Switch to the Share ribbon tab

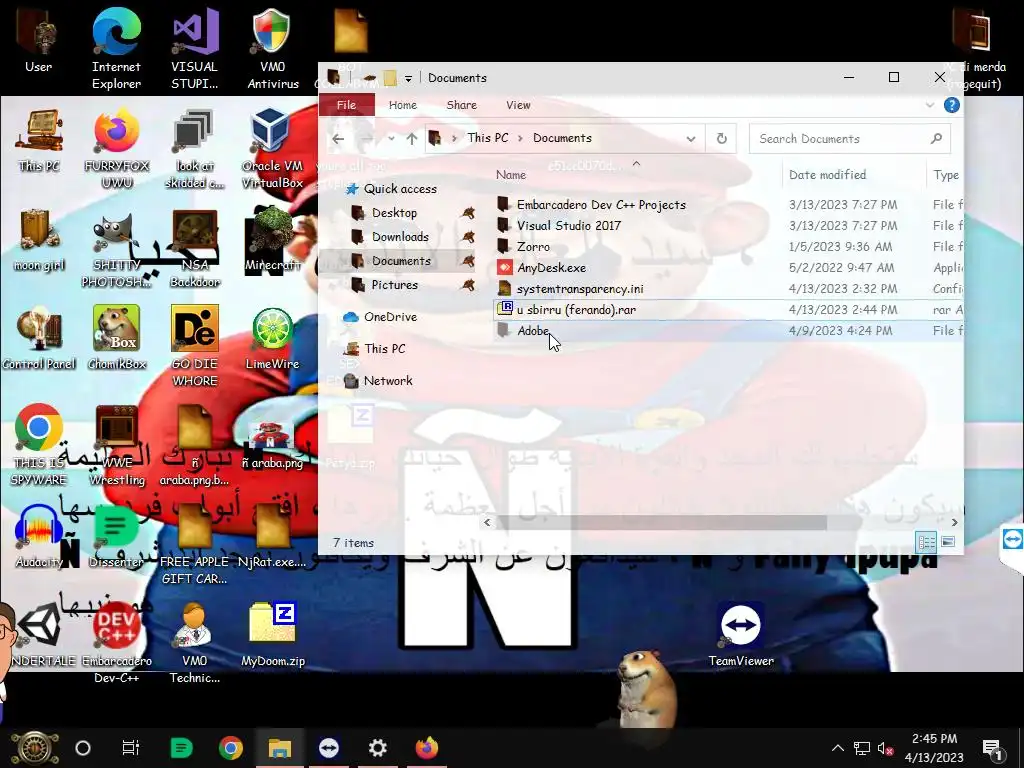point(462,105)
